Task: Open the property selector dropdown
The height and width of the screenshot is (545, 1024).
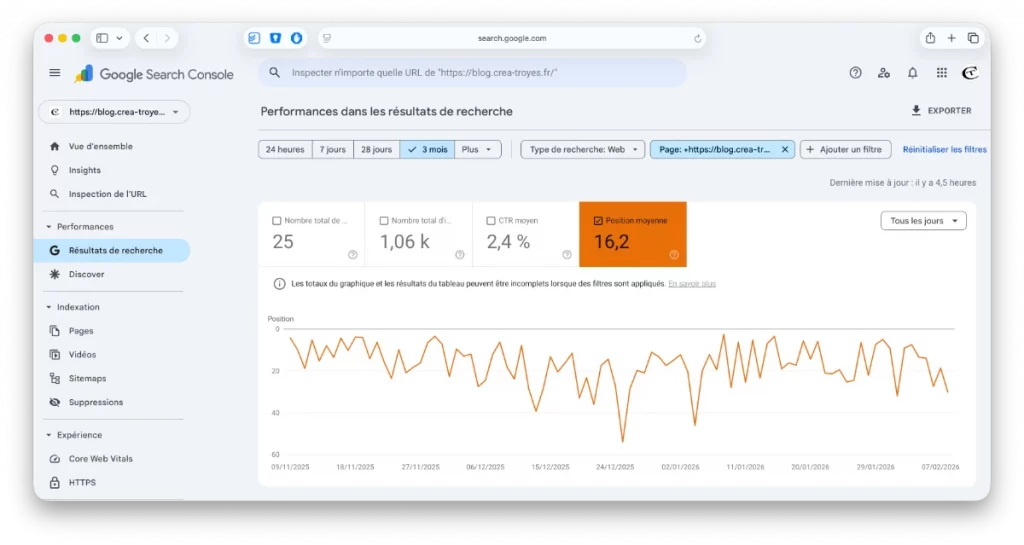Action: [114, 112]
